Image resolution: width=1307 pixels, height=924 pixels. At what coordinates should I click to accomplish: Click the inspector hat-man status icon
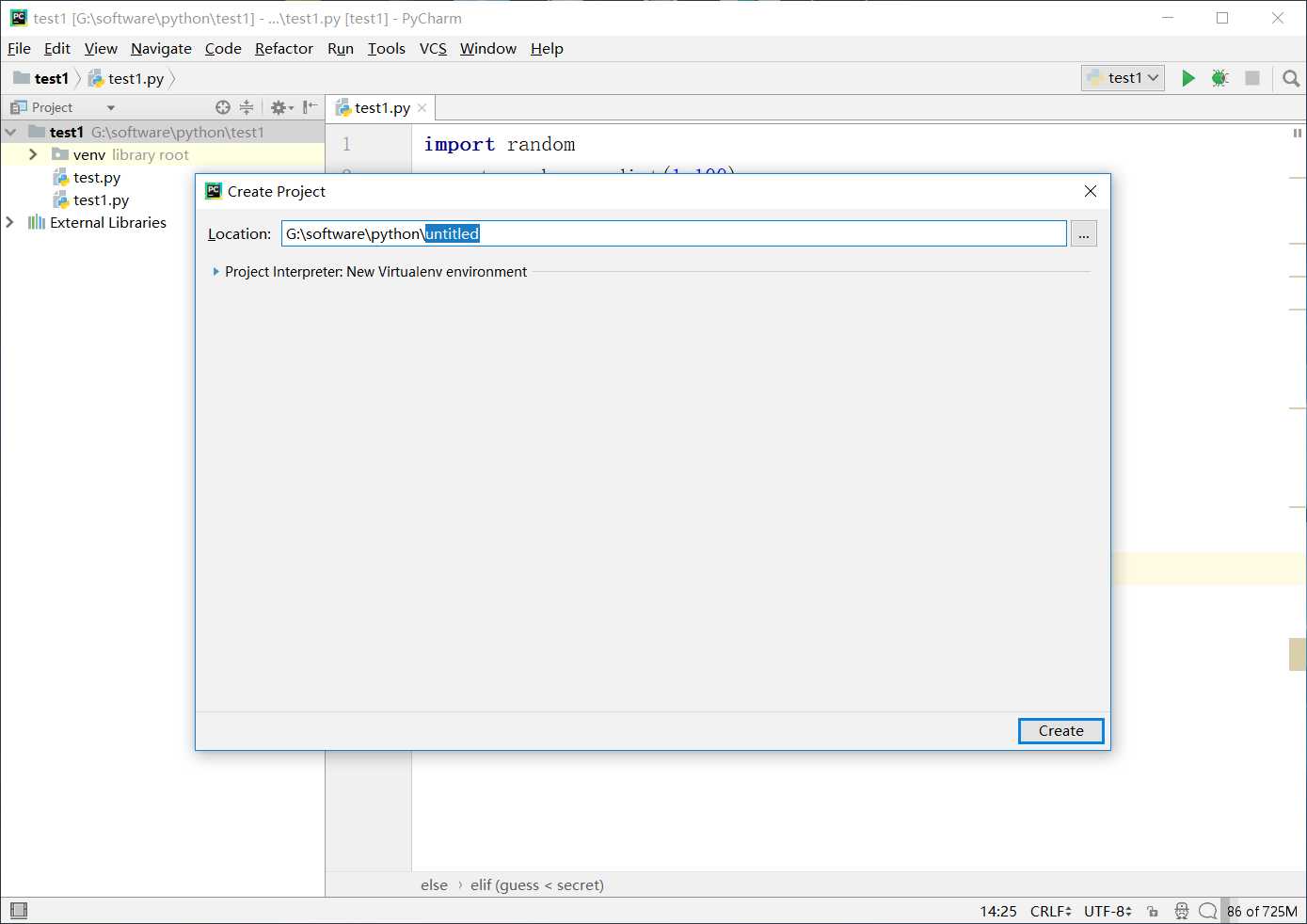(1182, 911)
